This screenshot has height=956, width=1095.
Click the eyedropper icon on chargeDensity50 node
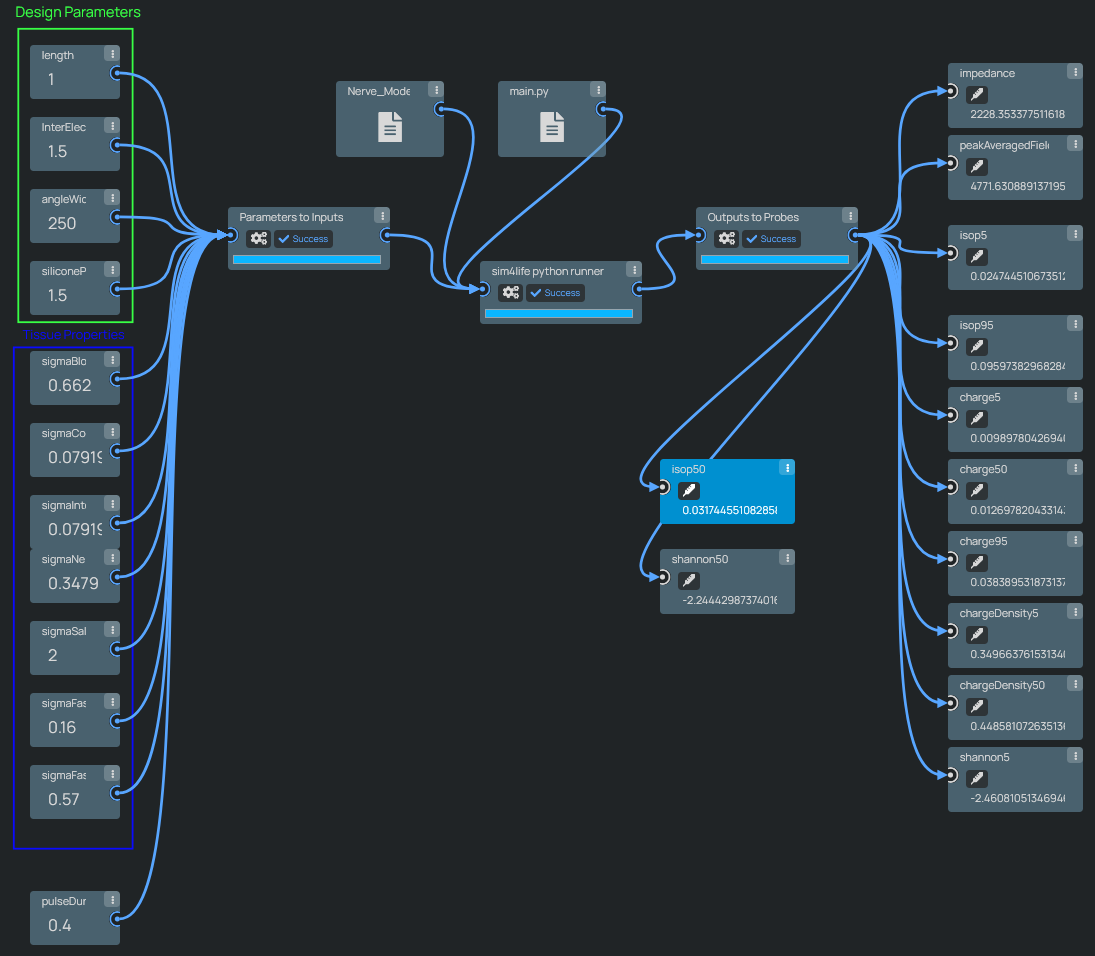[x=976, y=706]
